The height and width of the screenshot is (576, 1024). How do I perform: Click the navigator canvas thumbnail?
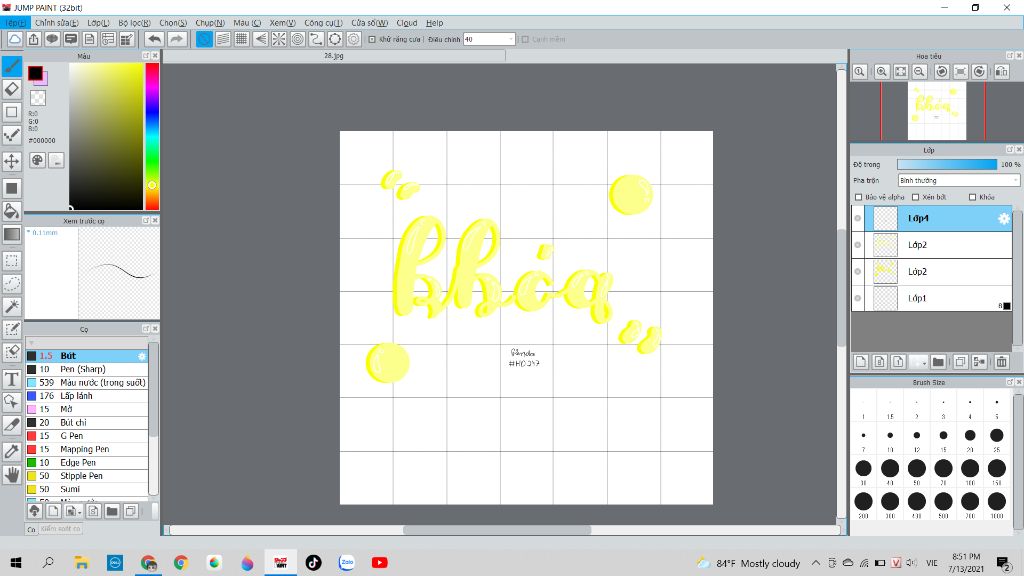(x=936, y=110)
